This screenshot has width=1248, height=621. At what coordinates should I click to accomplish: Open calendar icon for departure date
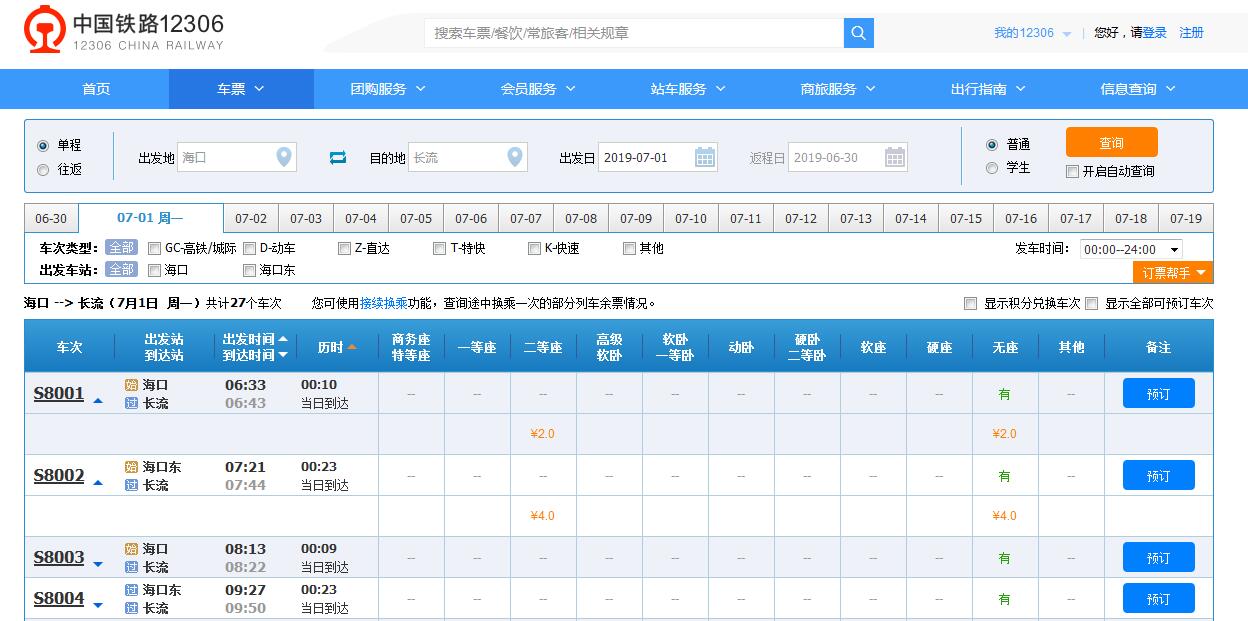[705, 157]
